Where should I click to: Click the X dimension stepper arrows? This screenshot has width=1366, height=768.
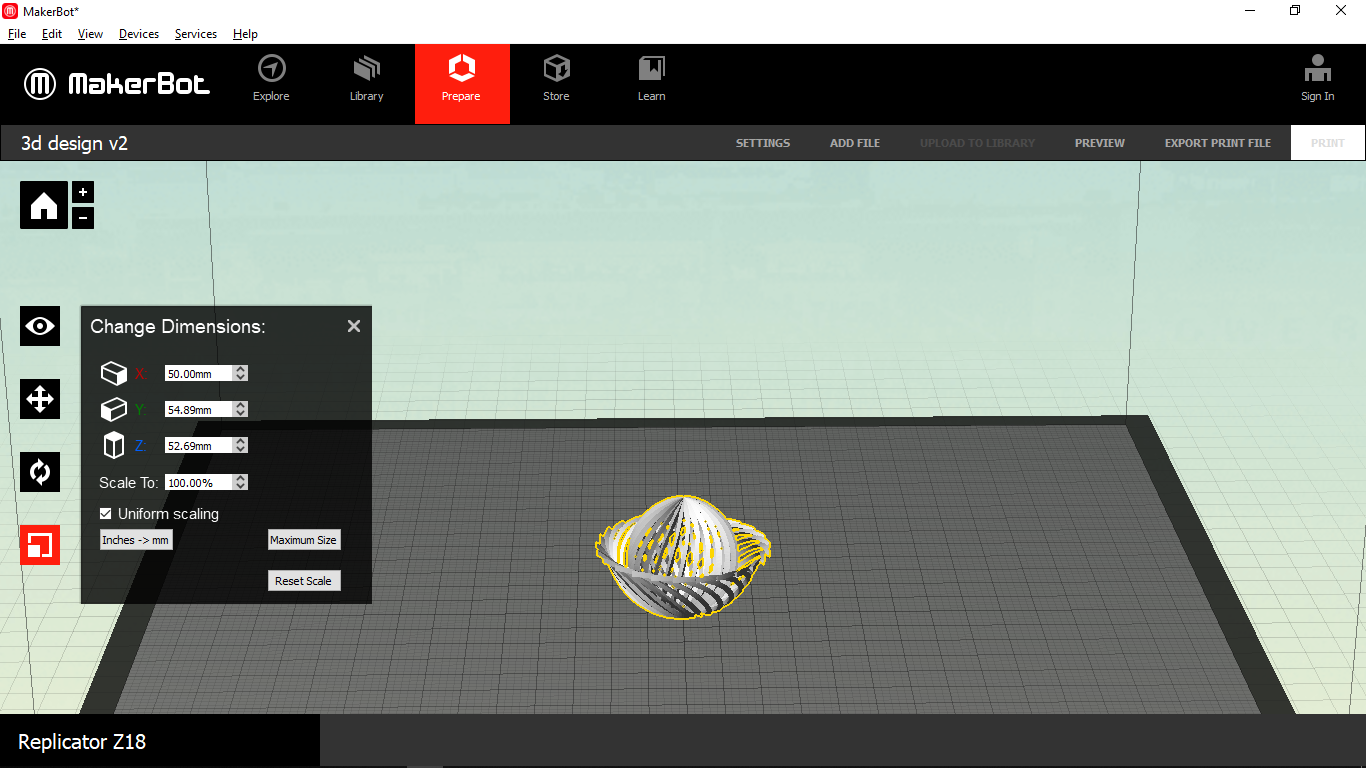(240, 373)
